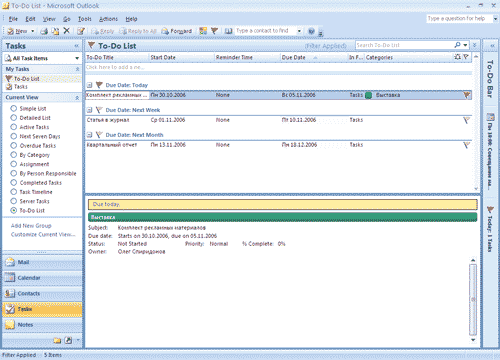Open the Actions menu
Screen dimensions: 500x360
[x=108, y=19]
